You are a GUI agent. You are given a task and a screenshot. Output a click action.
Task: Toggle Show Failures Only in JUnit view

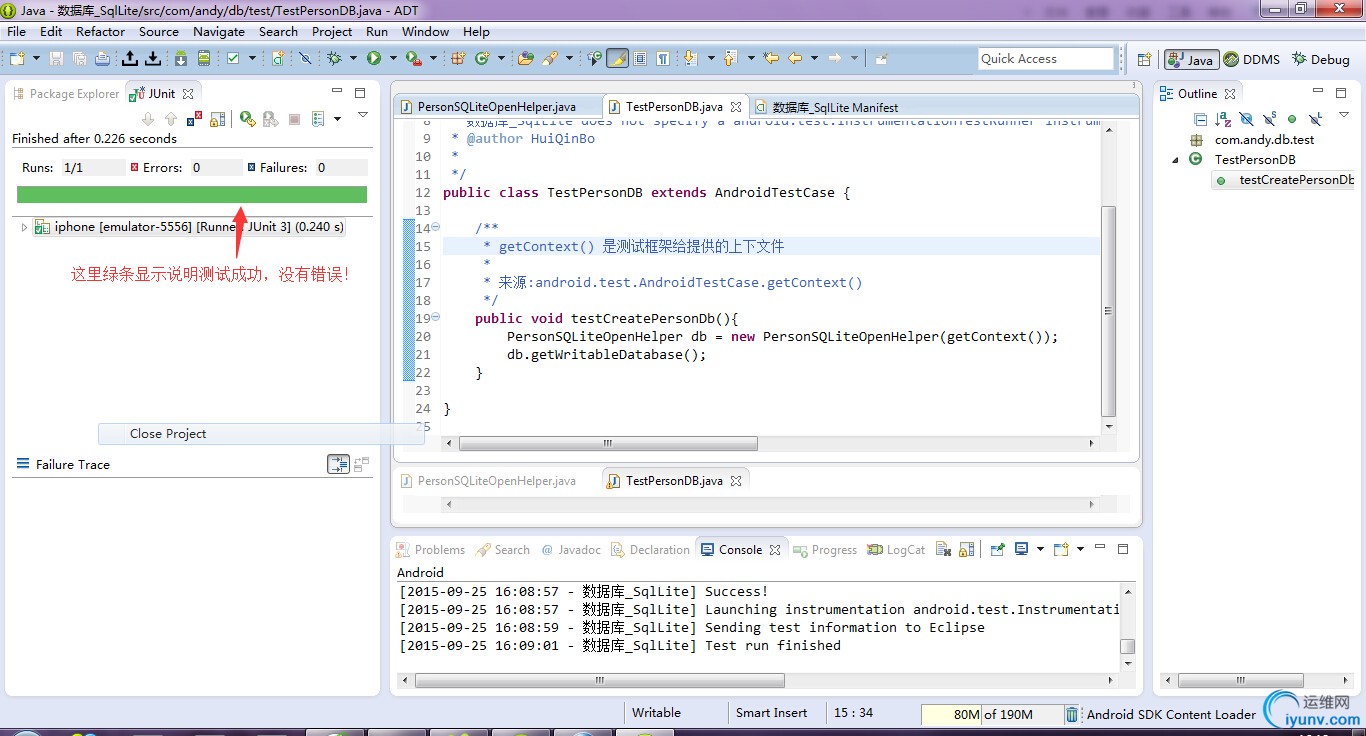pos(196,119)
